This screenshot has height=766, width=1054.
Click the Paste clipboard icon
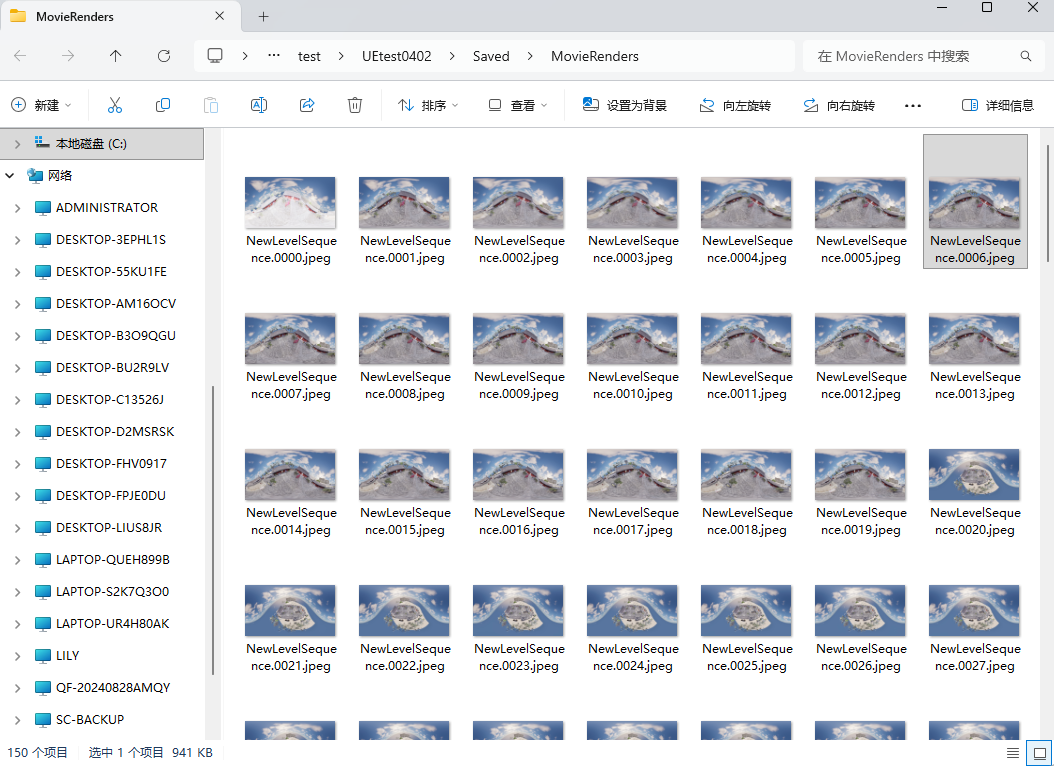coord(211,105)
